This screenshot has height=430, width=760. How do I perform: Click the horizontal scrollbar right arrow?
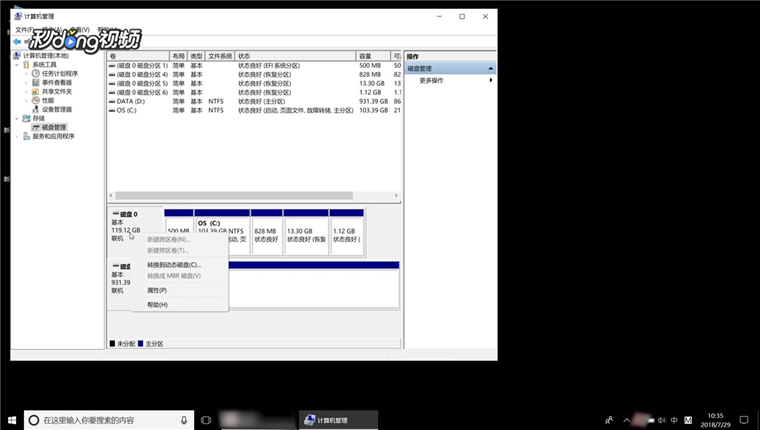[x=396, y=195]
